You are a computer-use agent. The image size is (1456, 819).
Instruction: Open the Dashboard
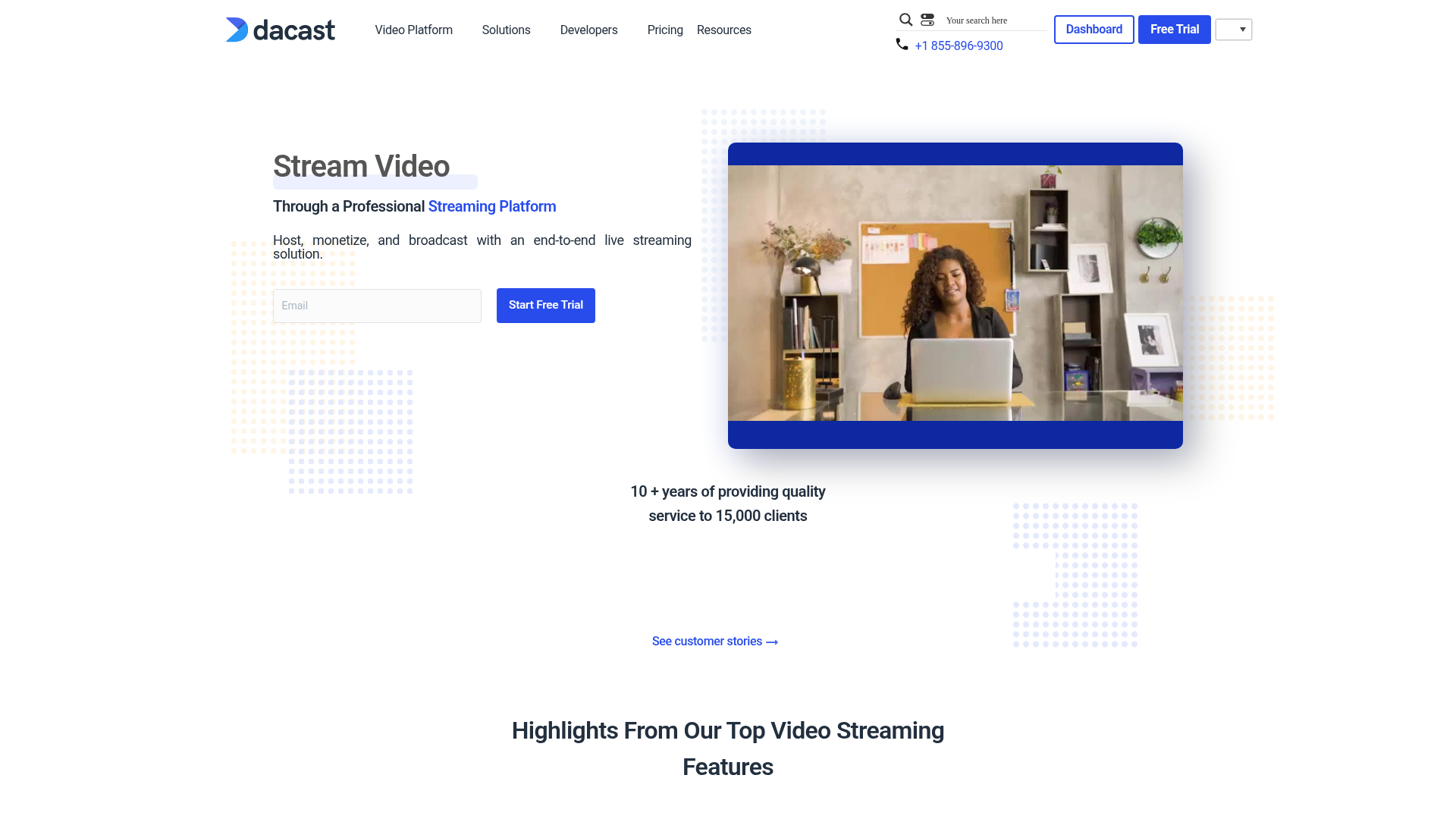click(1094, 30)
